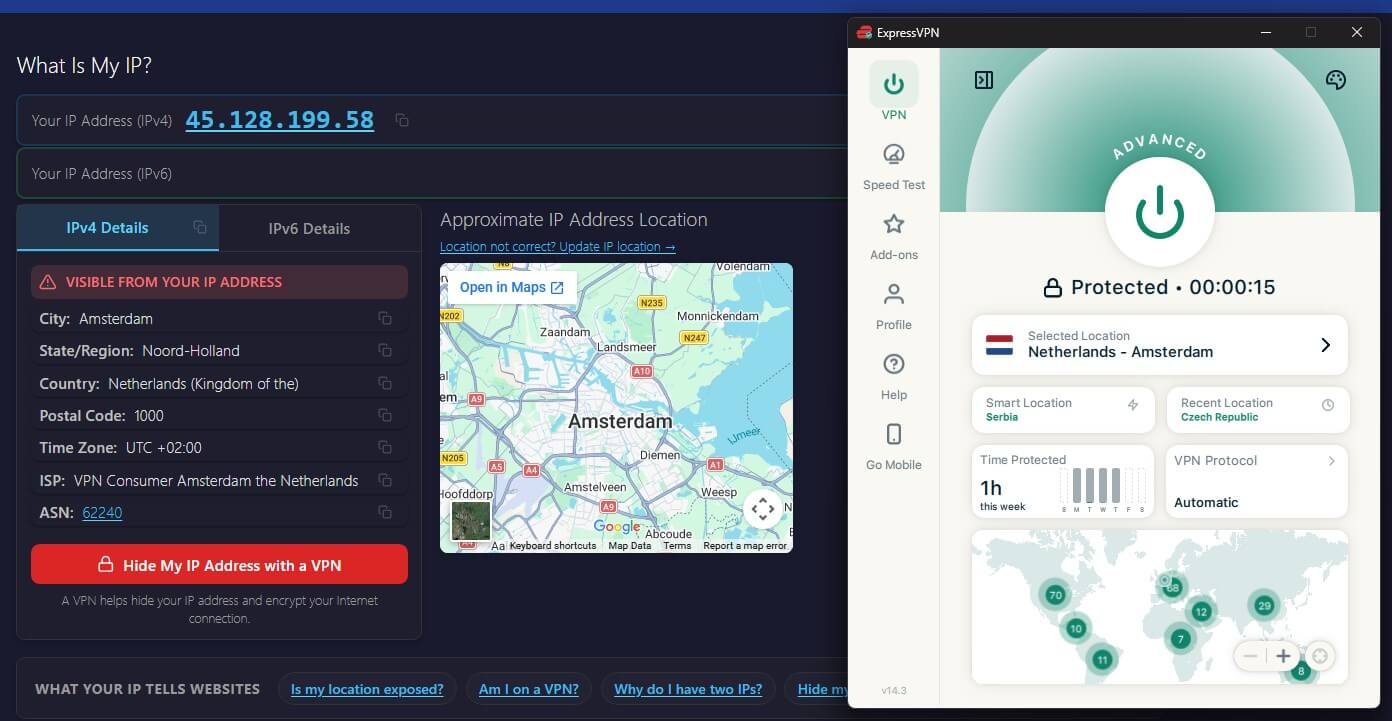Copy the IPv4 address 45.128.199.58

coord(402,120)
